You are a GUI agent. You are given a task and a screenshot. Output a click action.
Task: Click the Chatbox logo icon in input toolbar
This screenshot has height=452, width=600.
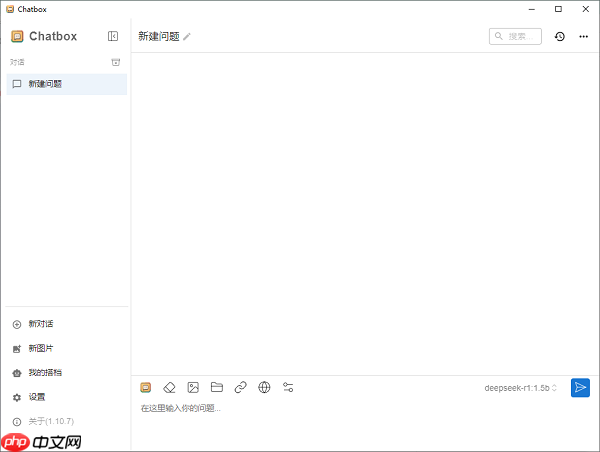coord(146,388)
